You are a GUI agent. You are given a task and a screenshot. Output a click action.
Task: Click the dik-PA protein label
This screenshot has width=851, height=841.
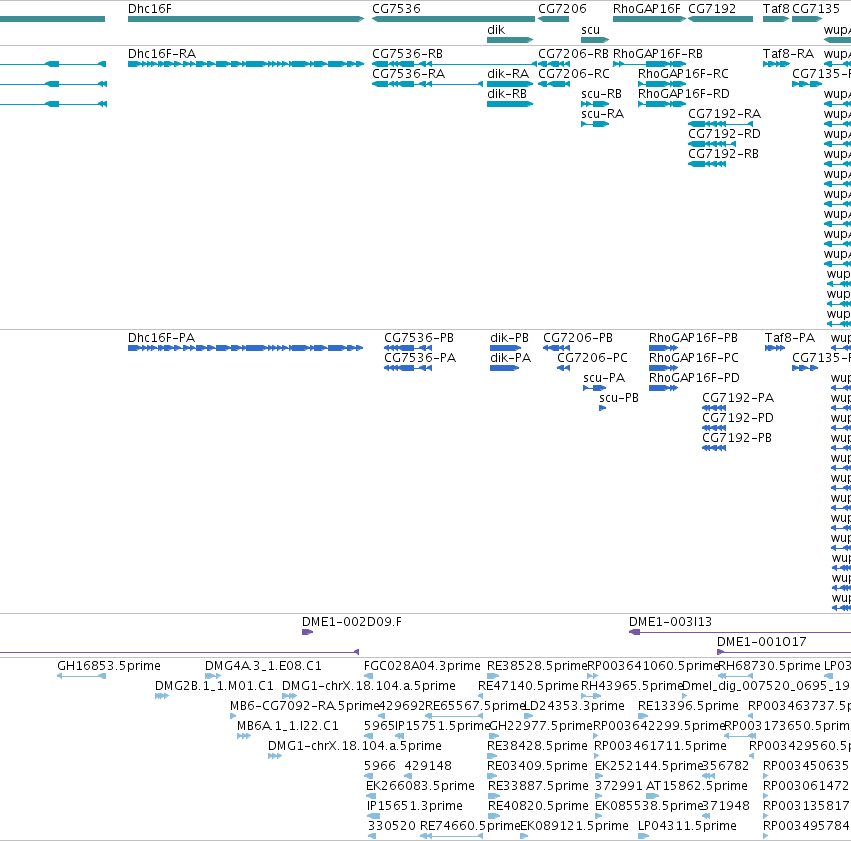pyautogui.click(x=510, y=358)
